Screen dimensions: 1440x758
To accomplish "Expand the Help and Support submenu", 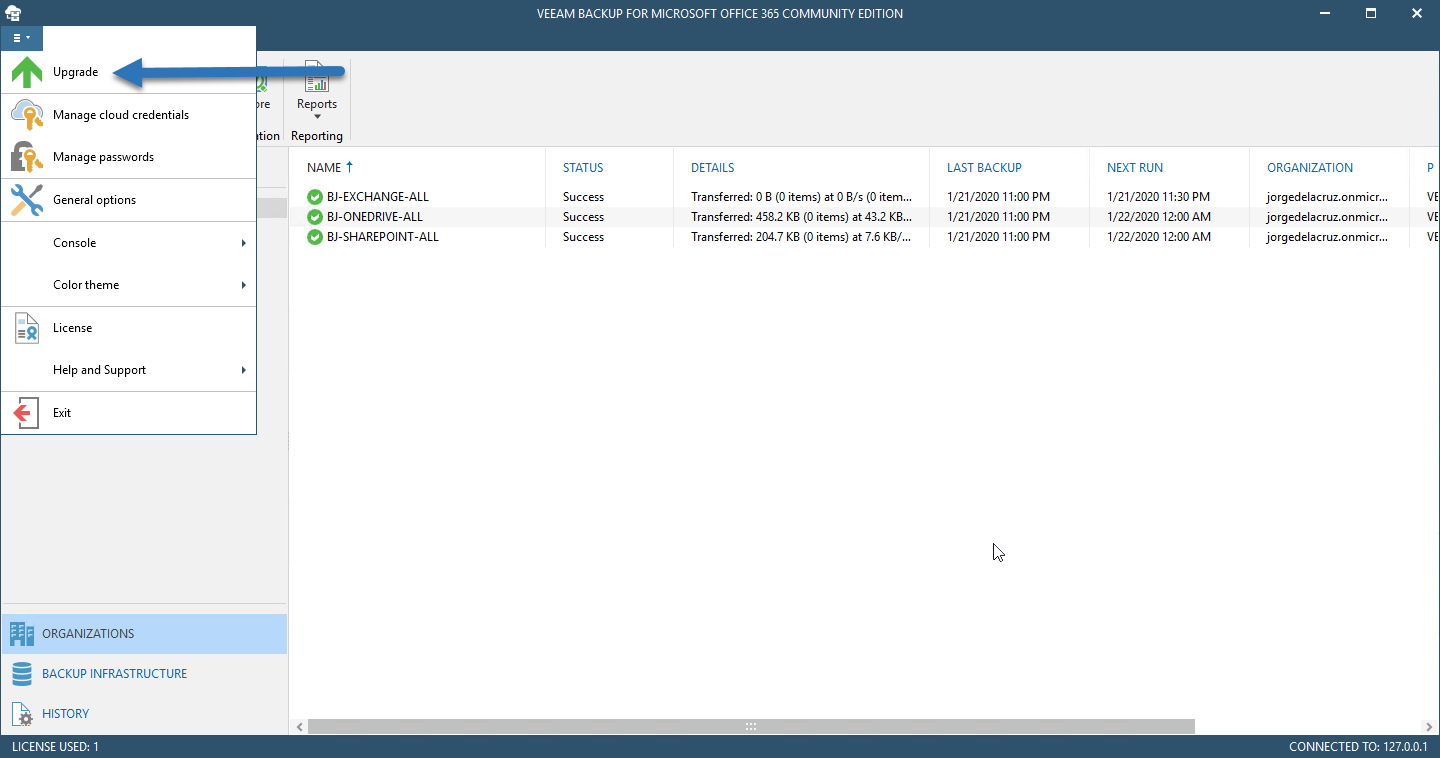I will (128, 370).
